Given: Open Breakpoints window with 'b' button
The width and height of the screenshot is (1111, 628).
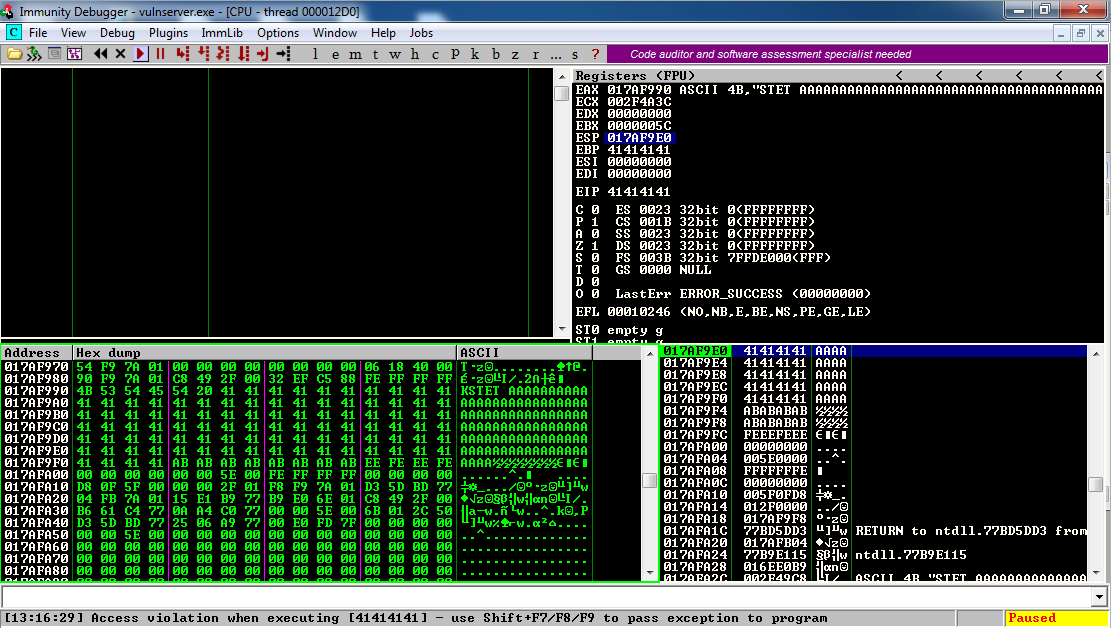Looking at the screenshot, I should click(x=495, y=54).
